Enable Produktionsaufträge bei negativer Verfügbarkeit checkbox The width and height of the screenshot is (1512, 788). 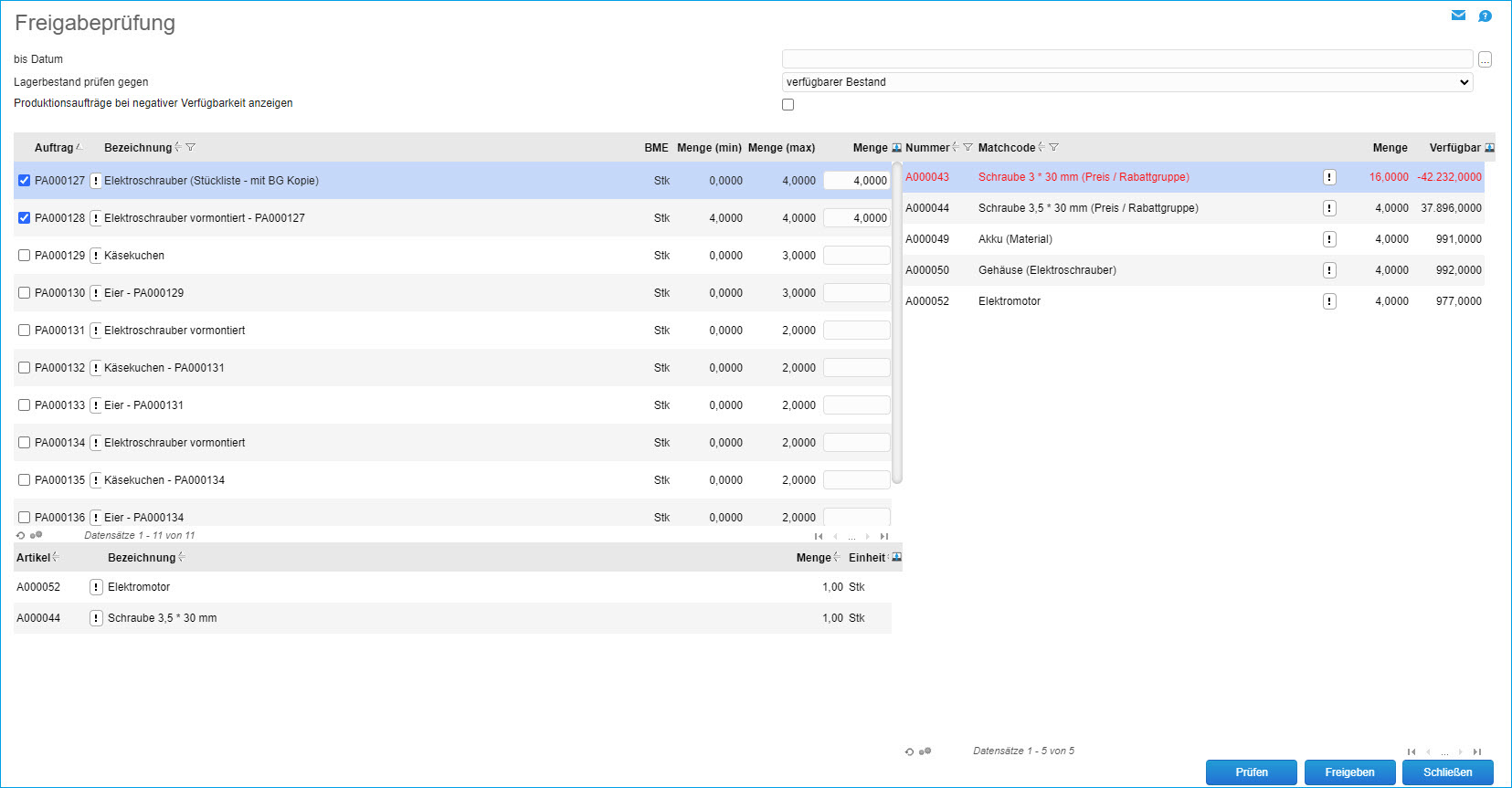tap(788, 104)
